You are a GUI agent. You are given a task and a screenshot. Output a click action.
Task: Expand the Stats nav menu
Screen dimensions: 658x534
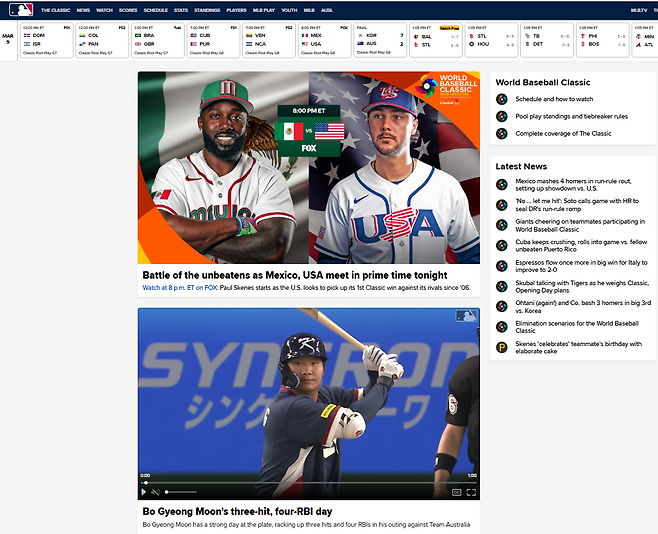[181, 10]
